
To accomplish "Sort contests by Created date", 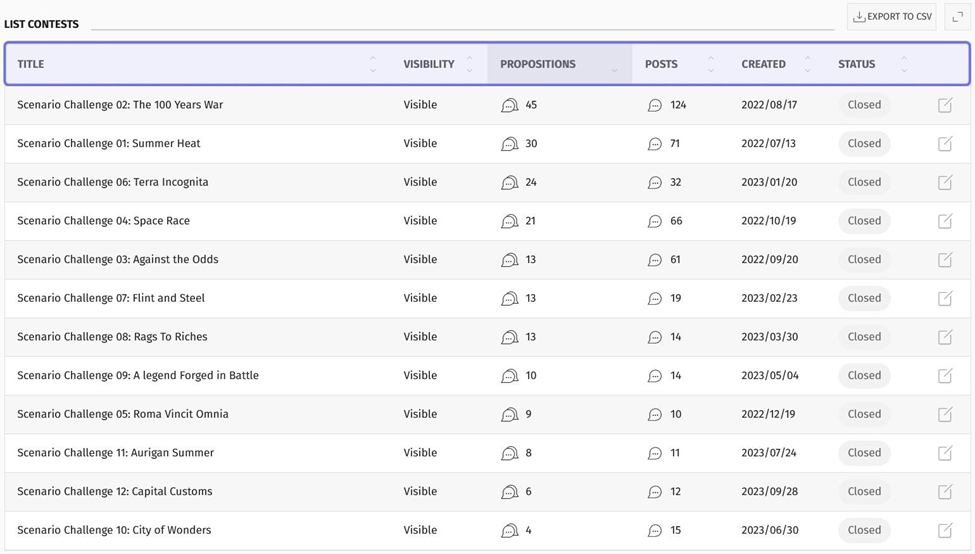I will coord(763,64).
